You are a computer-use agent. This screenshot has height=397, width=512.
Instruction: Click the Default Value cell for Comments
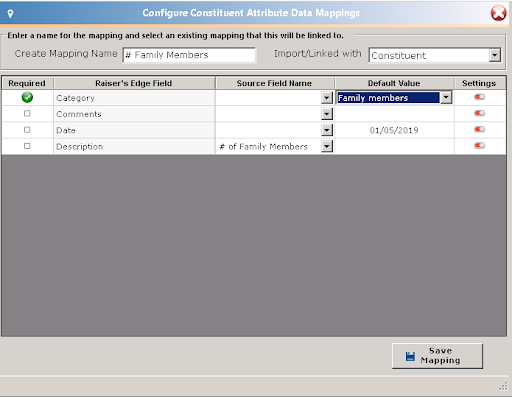(x=394, y=114)
